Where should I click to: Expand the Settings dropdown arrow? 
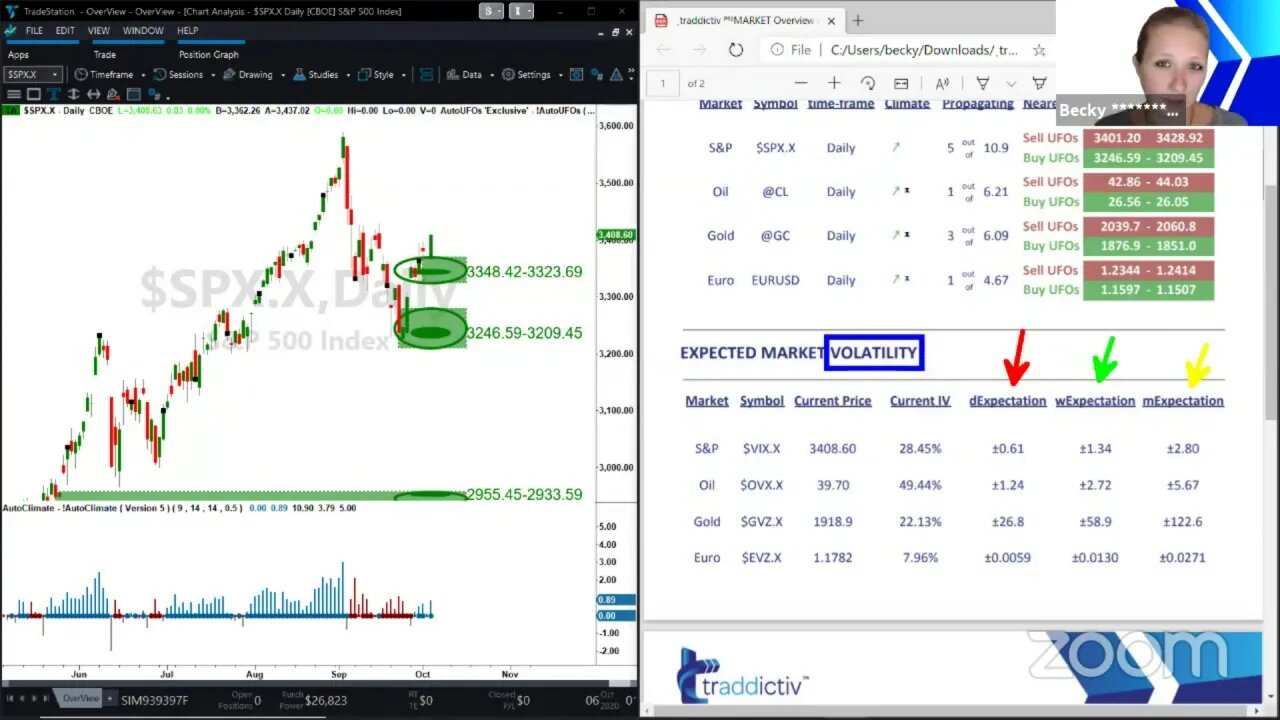point(559,75)
